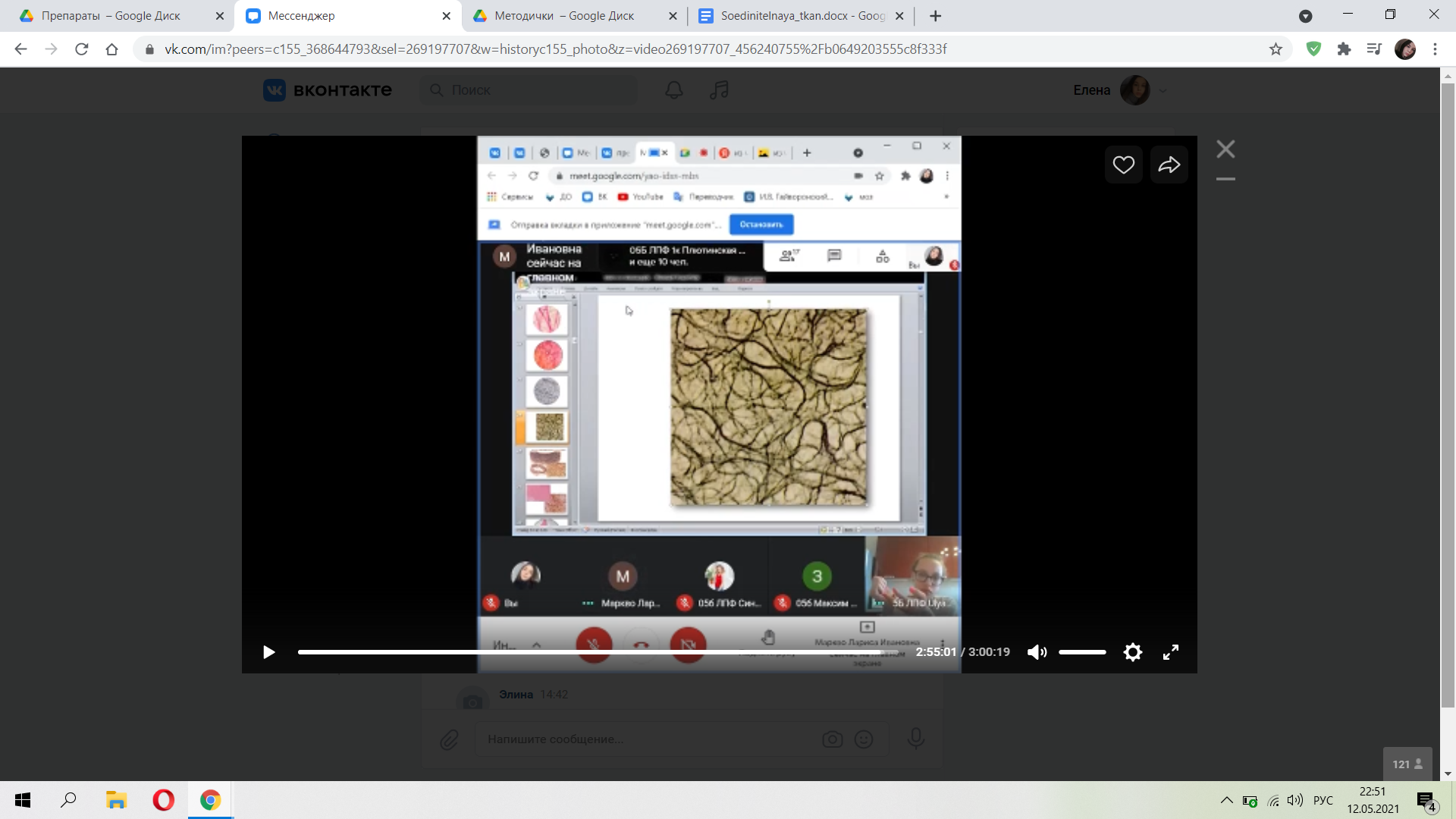Open taskbar volume control
This screenshot has width=1456, height=819.
1294,800
